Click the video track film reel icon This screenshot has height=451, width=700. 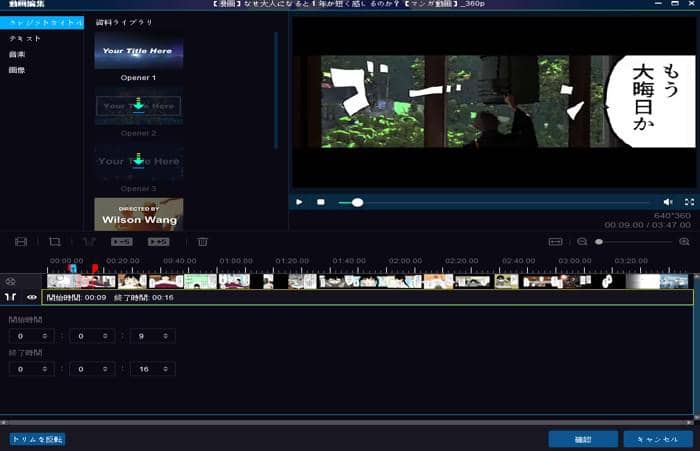pyautogui.click(x=10, y=281)
